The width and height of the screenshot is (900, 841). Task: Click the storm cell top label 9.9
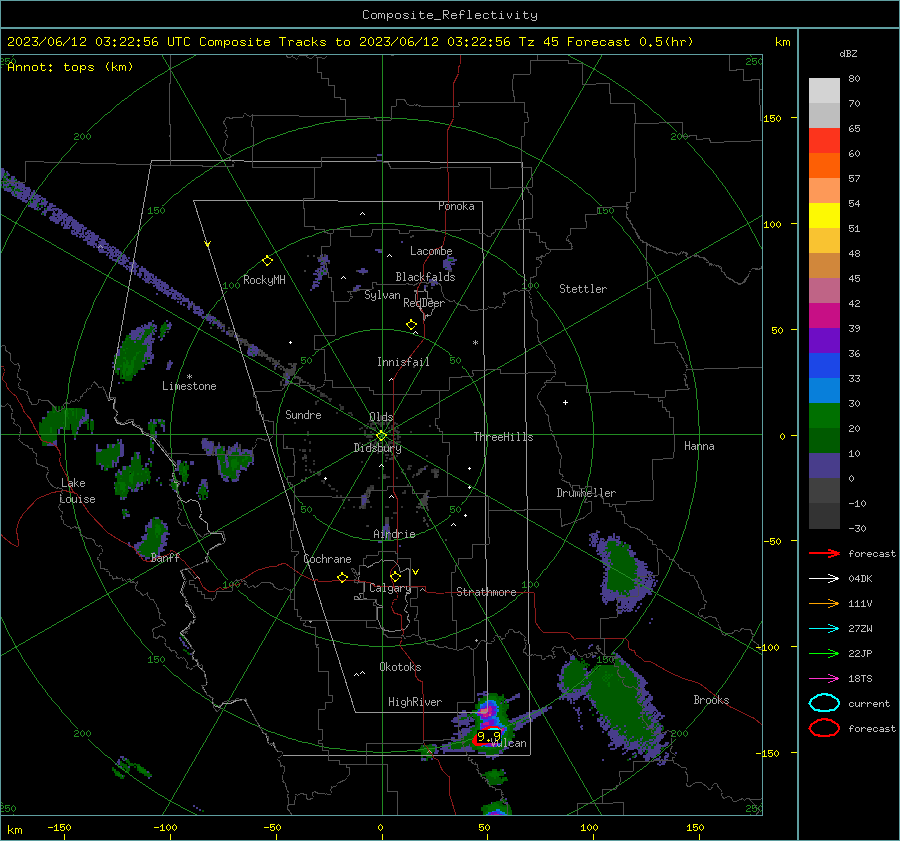click(x=488, y=736)
